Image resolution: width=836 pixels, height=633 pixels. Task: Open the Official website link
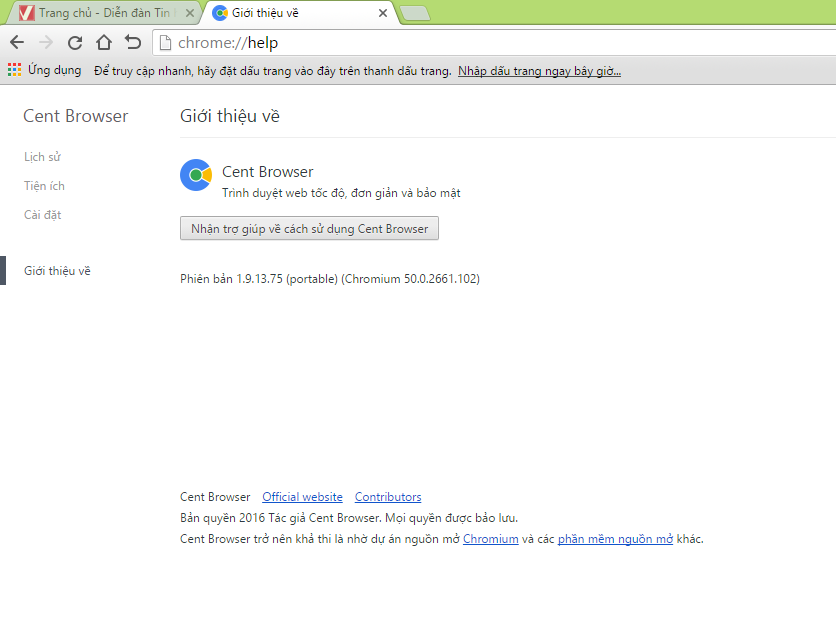click(x=302, y=496)
